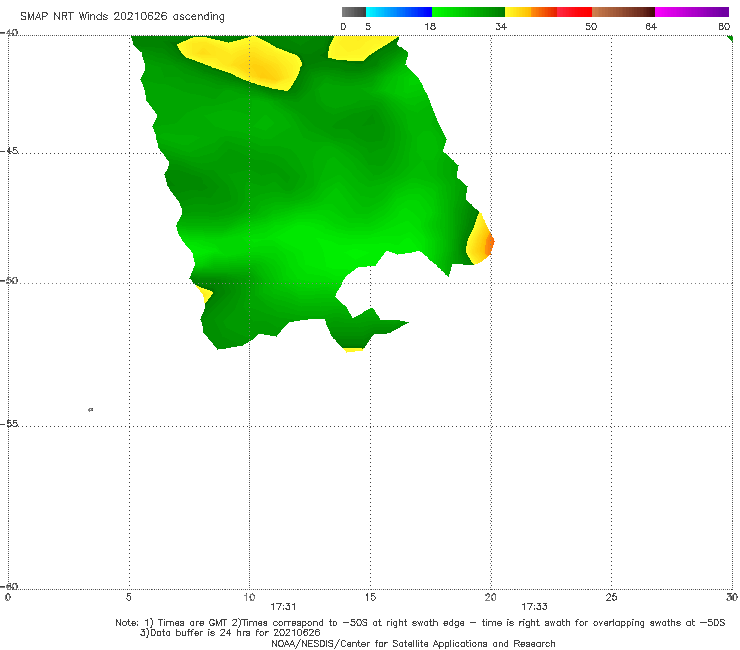Screen dimensions: 740x650
Task: Click the small yellow patch at the swath's left edge near -50
Action: click(204, 294)
